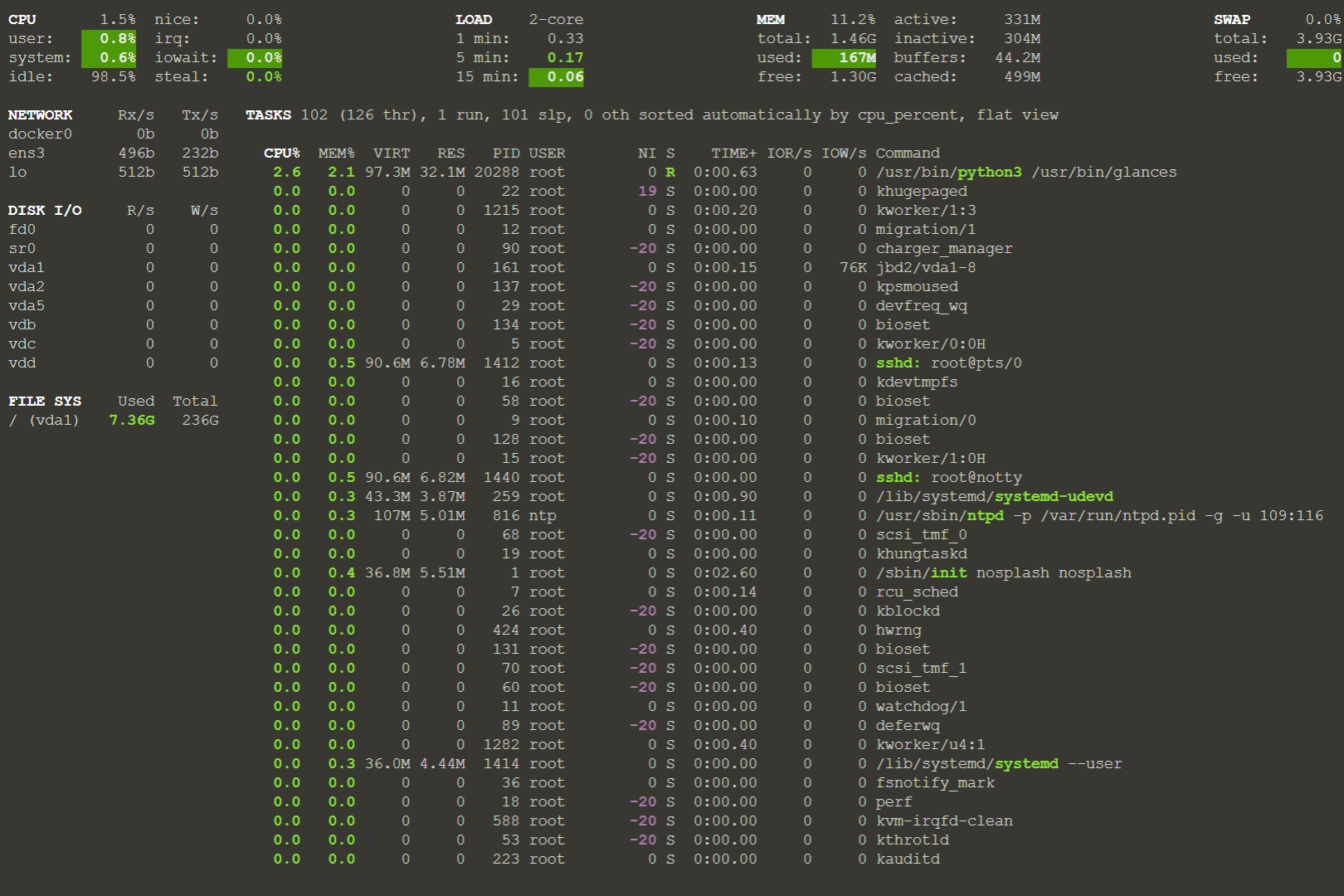Select the lo network interface row
This screenshot has width=1344, height=896.
pyautogui.click(x=114, y=172)
